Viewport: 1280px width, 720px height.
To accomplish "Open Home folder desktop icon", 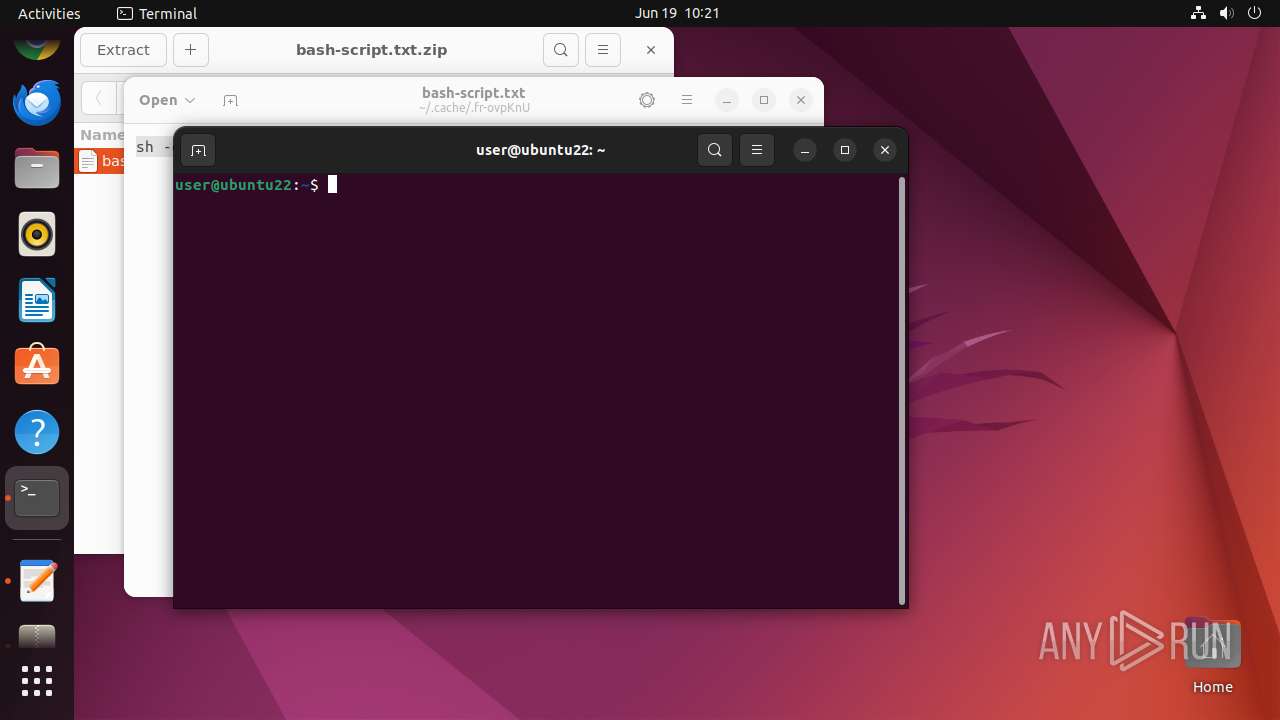I will pos(1212,656).
